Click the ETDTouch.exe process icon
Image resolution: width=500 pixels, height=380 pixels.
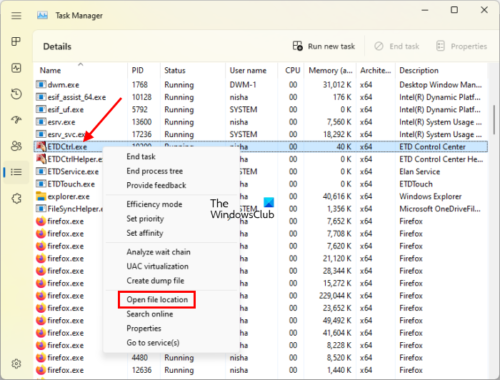pyautogui.click(x=41, y=184)
